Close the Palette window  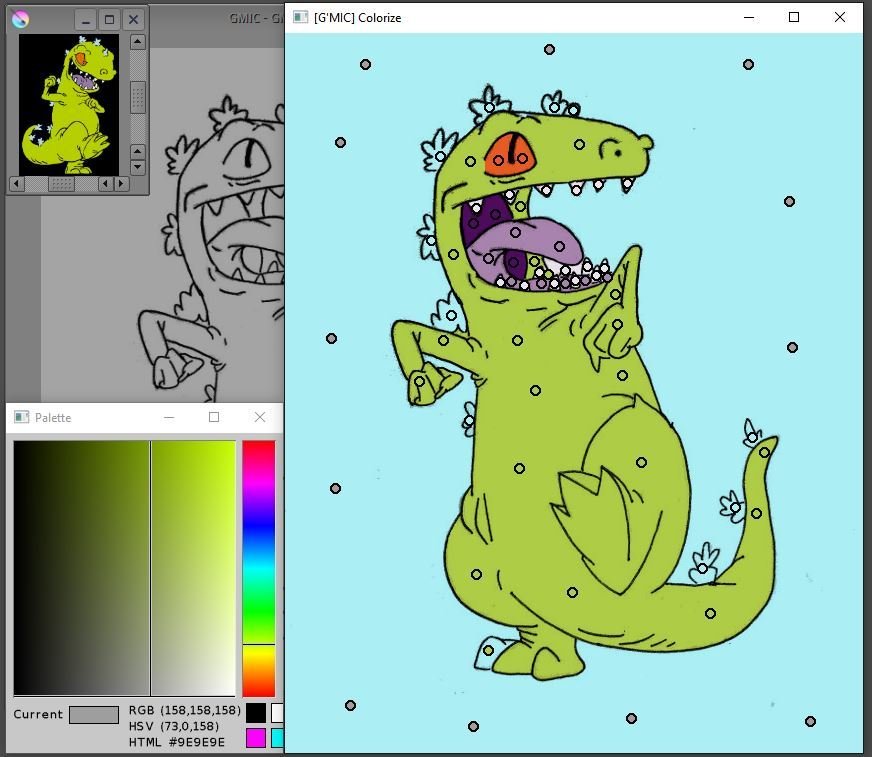tap(260, 417)
